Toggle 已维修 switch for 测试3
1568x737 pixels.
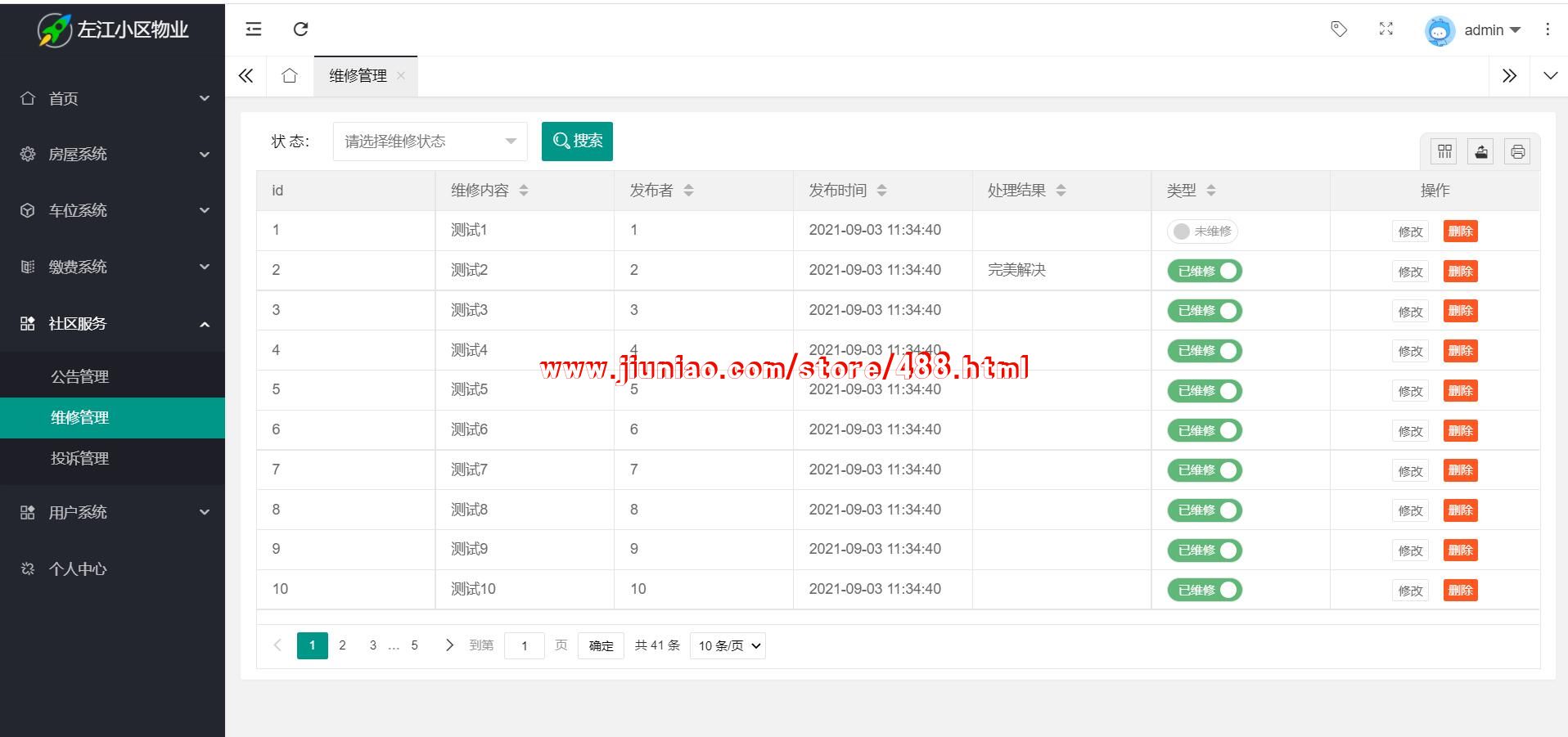coord(1205,311)
